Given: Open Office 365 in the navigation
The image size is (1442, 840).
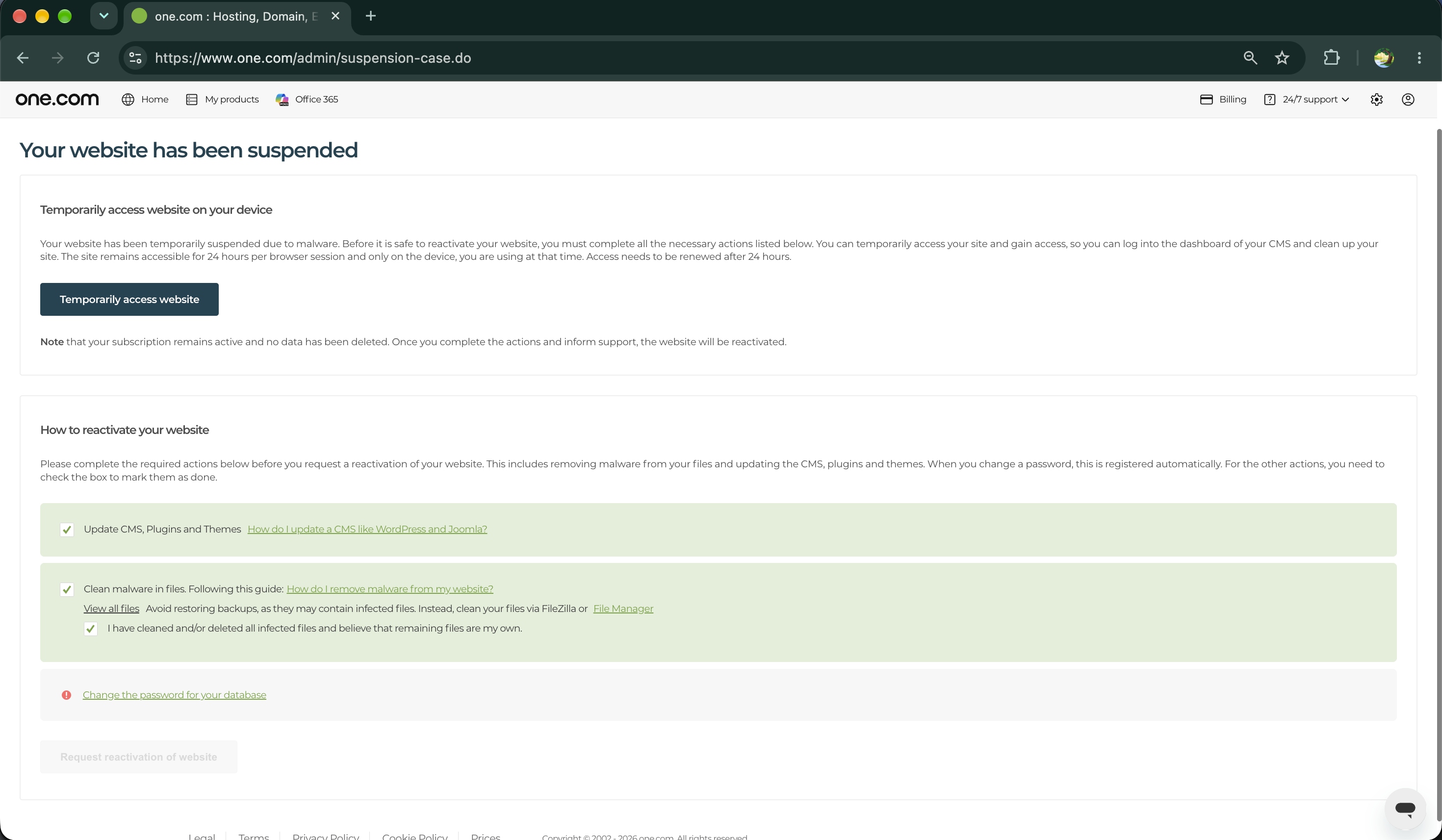Looking at the screenshot, I should point(307,100).
